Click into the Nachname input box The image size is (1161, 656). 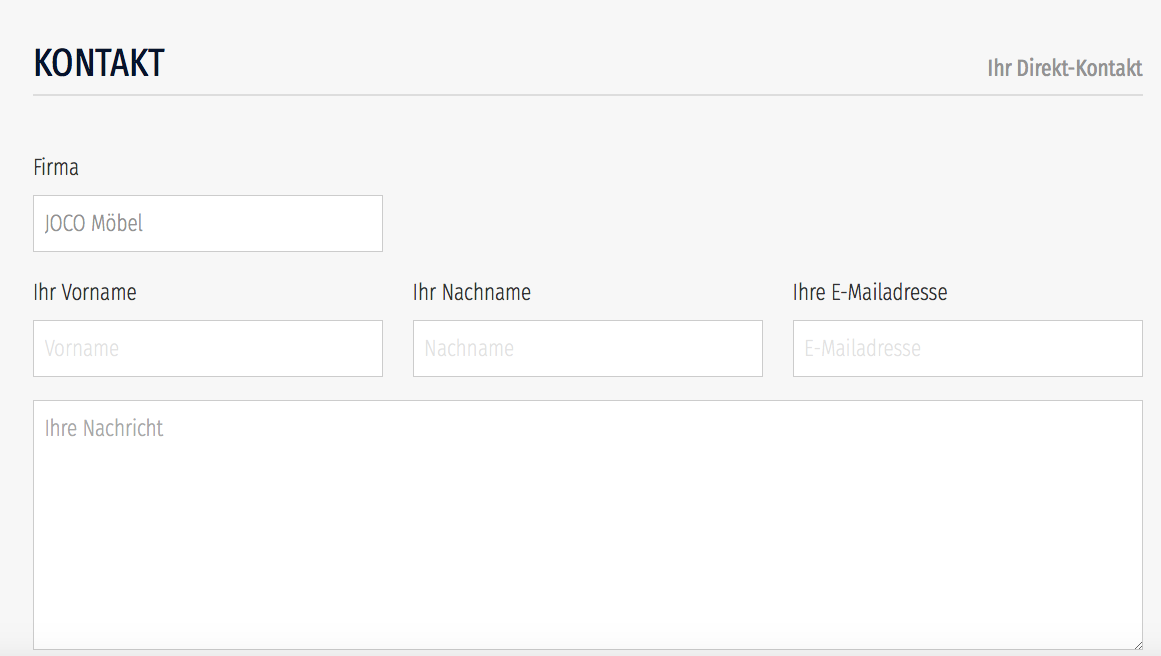tap(587, 348)
